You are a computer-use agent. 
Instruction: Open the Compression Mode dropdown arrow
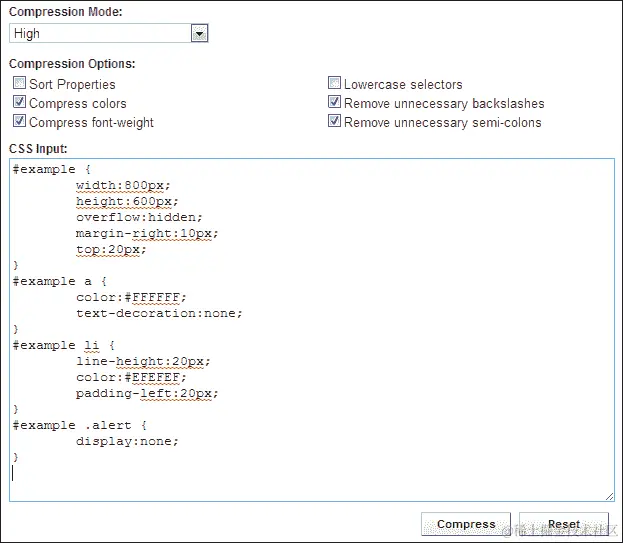click(199, 33)
